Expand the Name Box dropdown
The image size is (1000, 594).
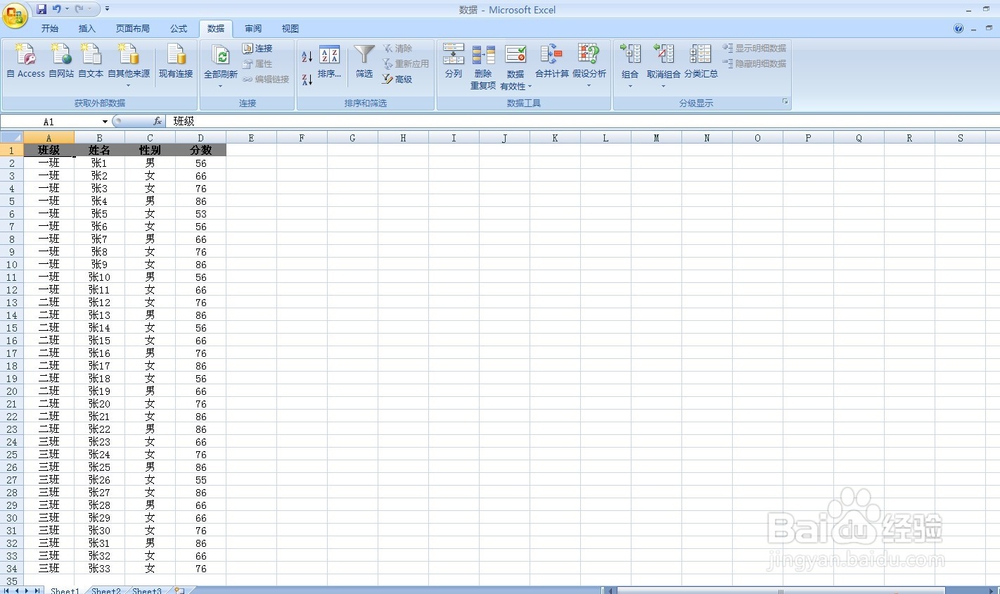pyautogui.click(x=105, y=121)
